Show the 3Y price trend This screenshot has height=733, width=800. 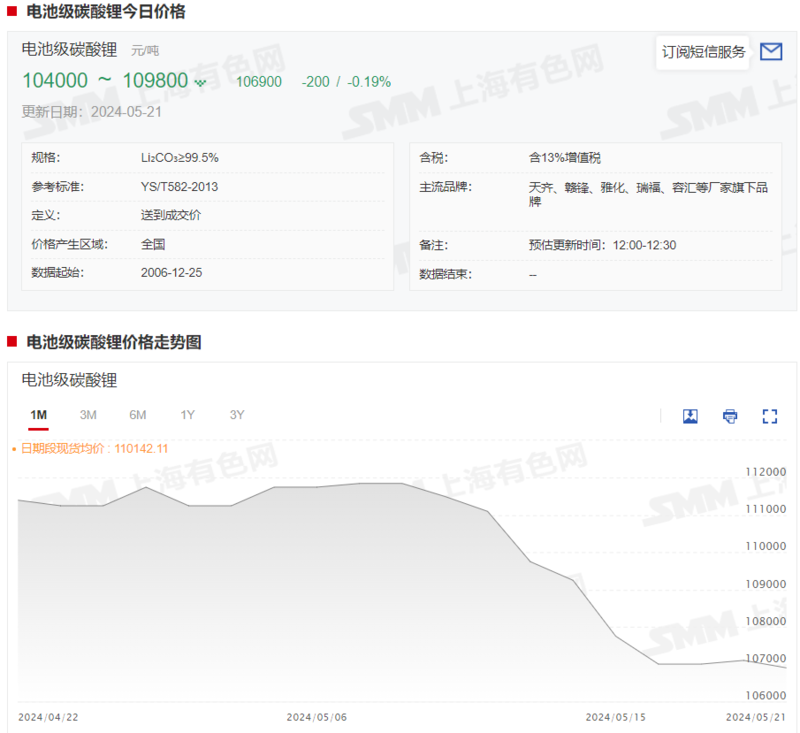coord(237,415)
